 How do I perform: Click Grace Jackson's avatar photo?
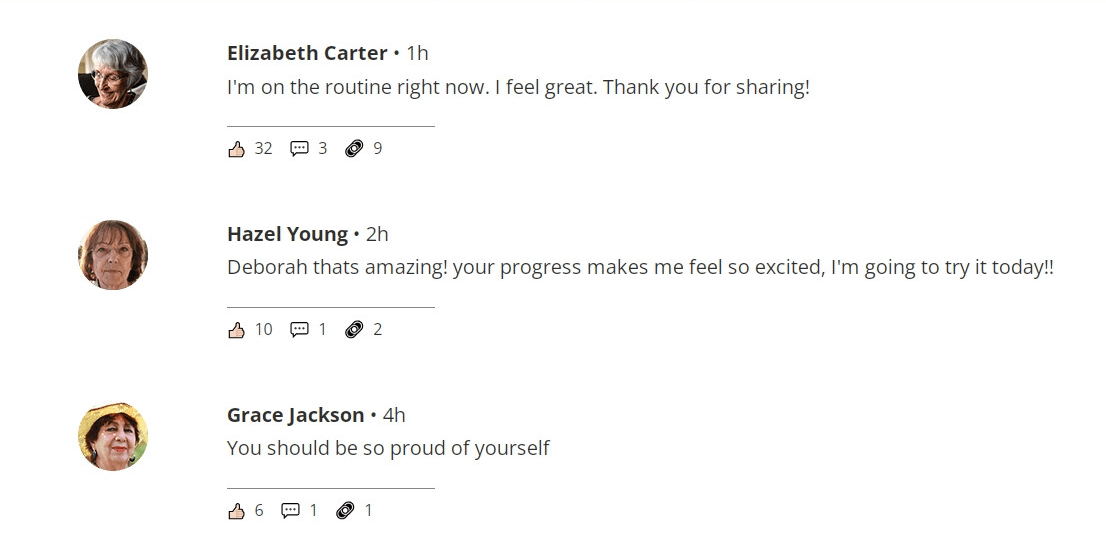coord(113,436)
